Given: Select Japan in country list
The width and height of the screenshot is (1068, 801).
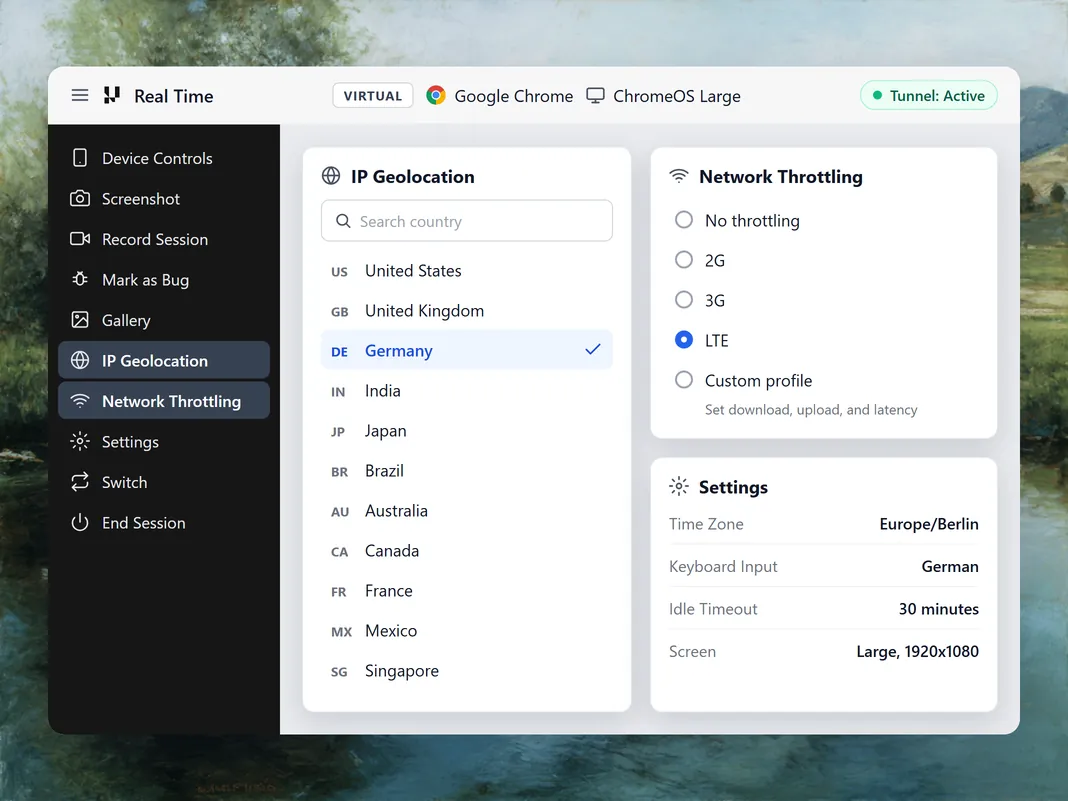Looking at the screenshot, I should [467, 430].
